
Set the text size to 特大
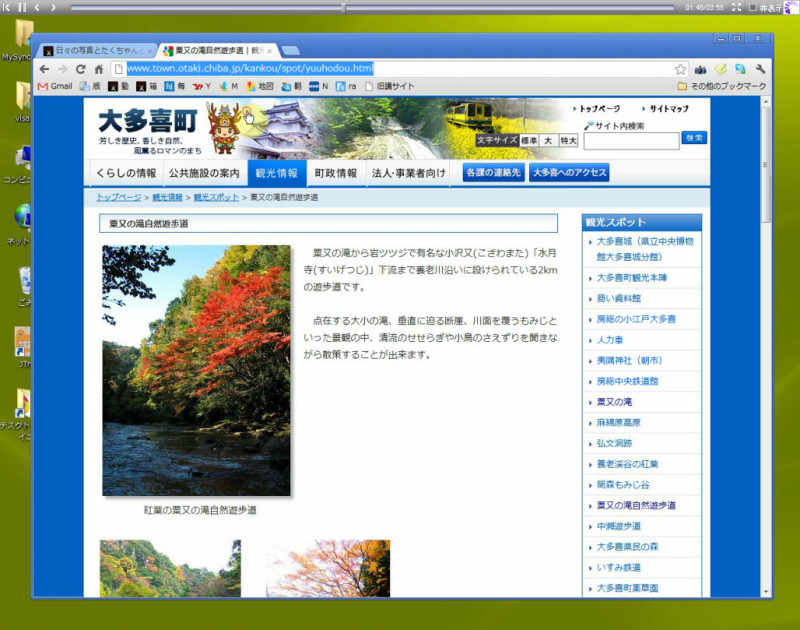[x=568, y=140]
